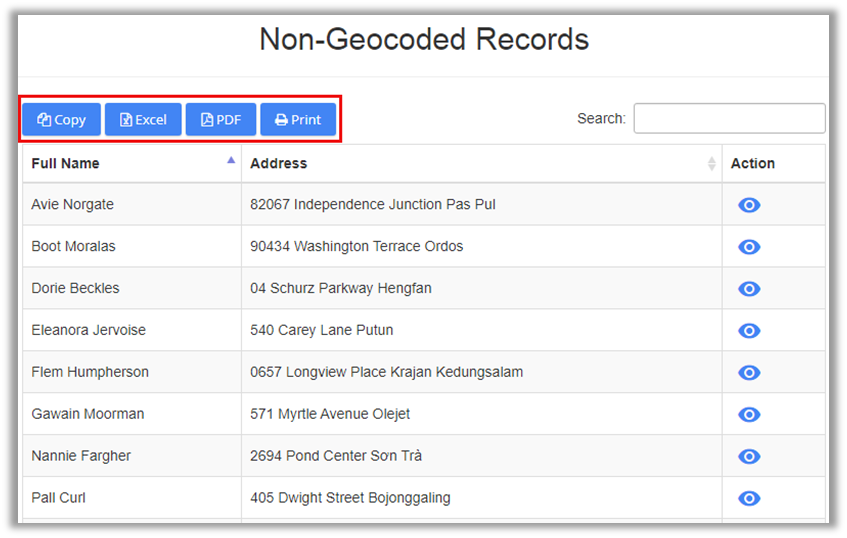This screenshot has width=847, height=538.
Task: Export the table as PDF
Action: 221,119
